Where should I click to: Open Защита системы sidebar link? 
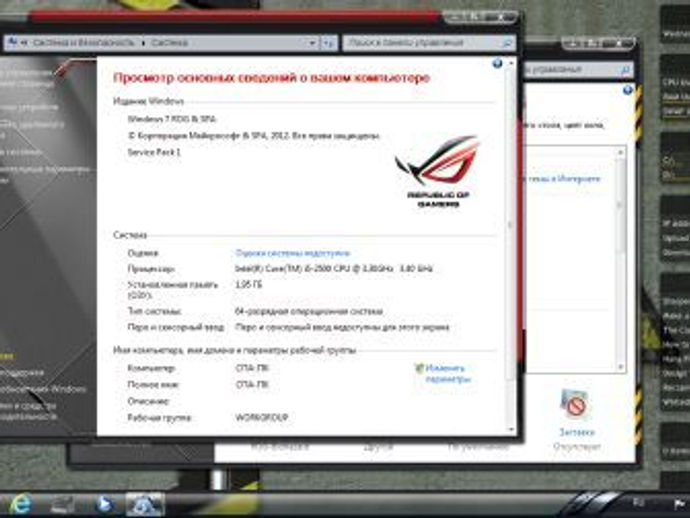tap(21, 152)
